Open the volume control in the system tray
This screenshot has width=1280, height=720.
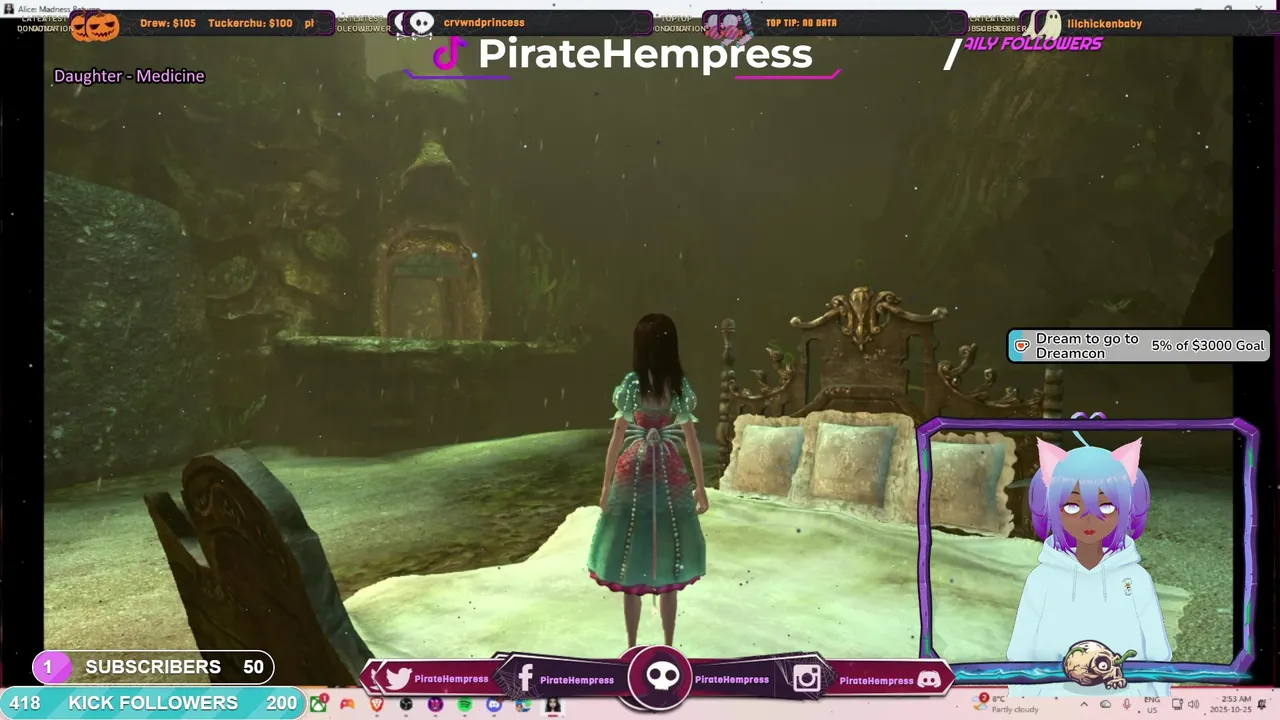(x=1193, y=704)
